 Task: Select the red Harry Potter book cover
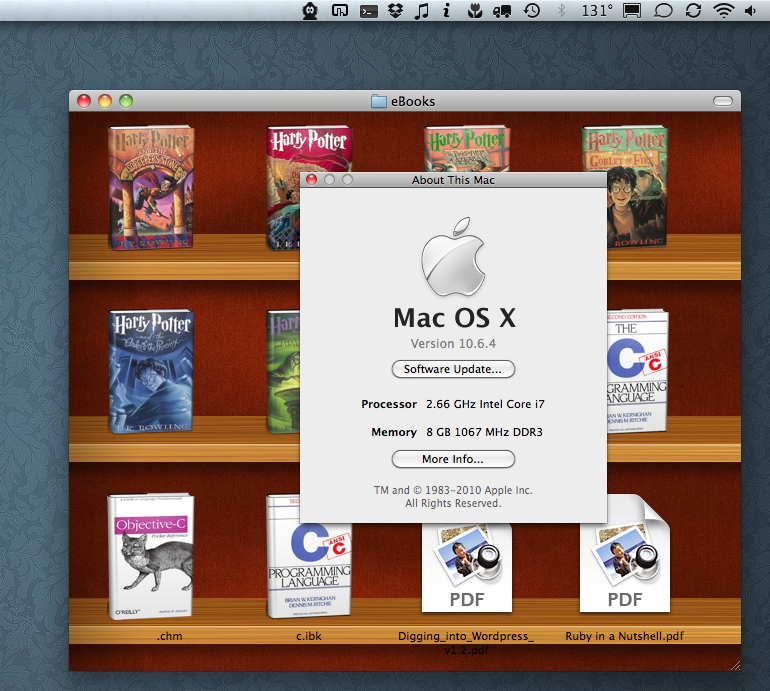pyautogui.click(x=284, y=188)
